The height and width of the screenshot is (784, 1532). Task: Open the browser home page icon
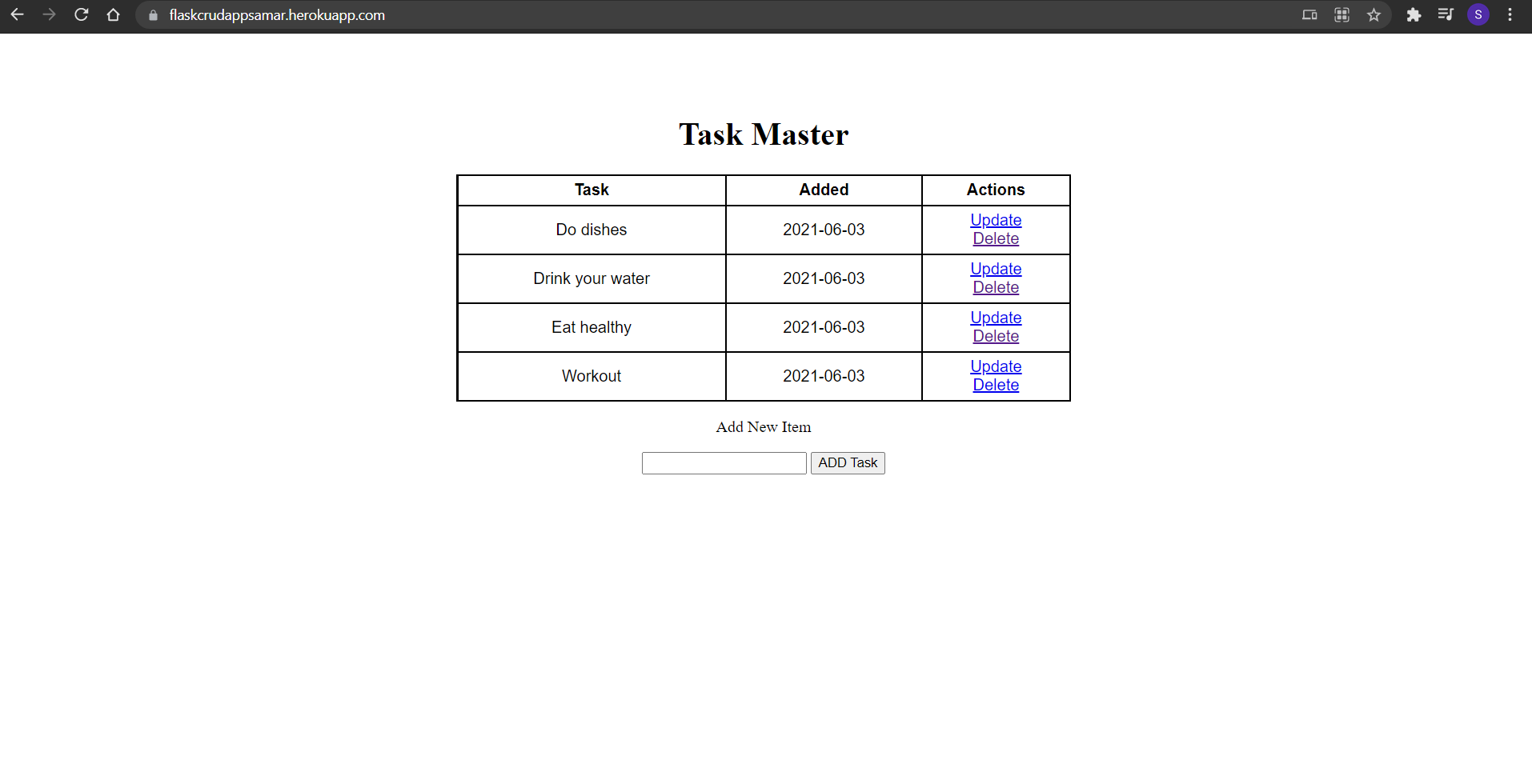coord(113,14)
